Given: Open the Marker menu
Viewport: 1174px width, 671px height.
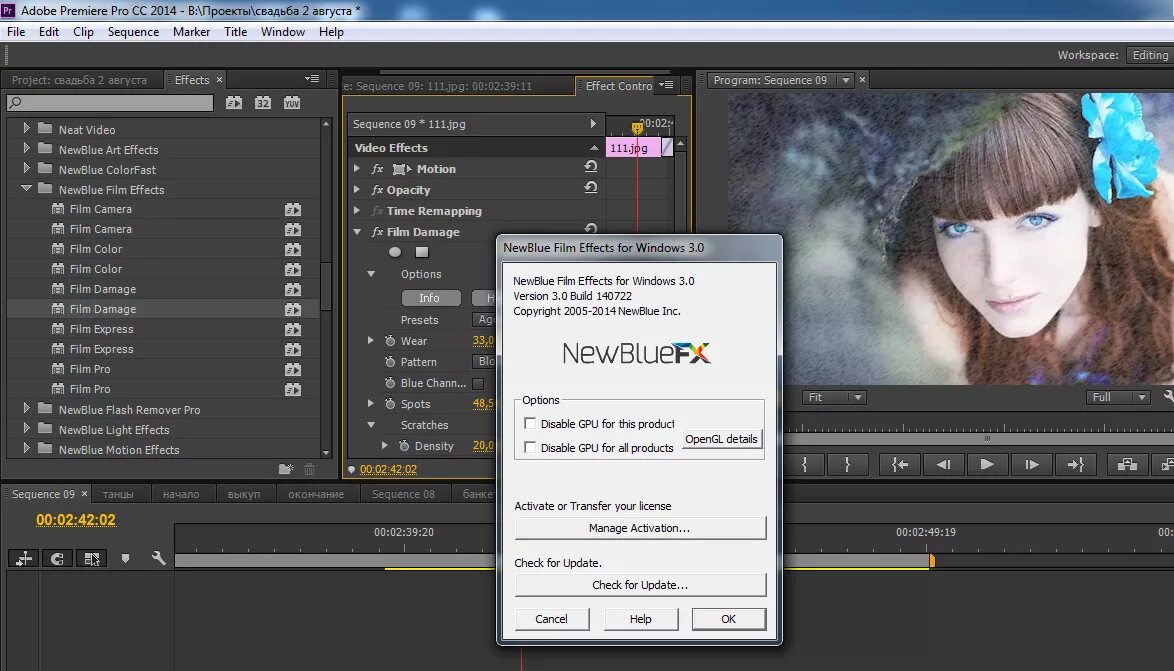Looking at the screenshot, I should pos(192,31).
